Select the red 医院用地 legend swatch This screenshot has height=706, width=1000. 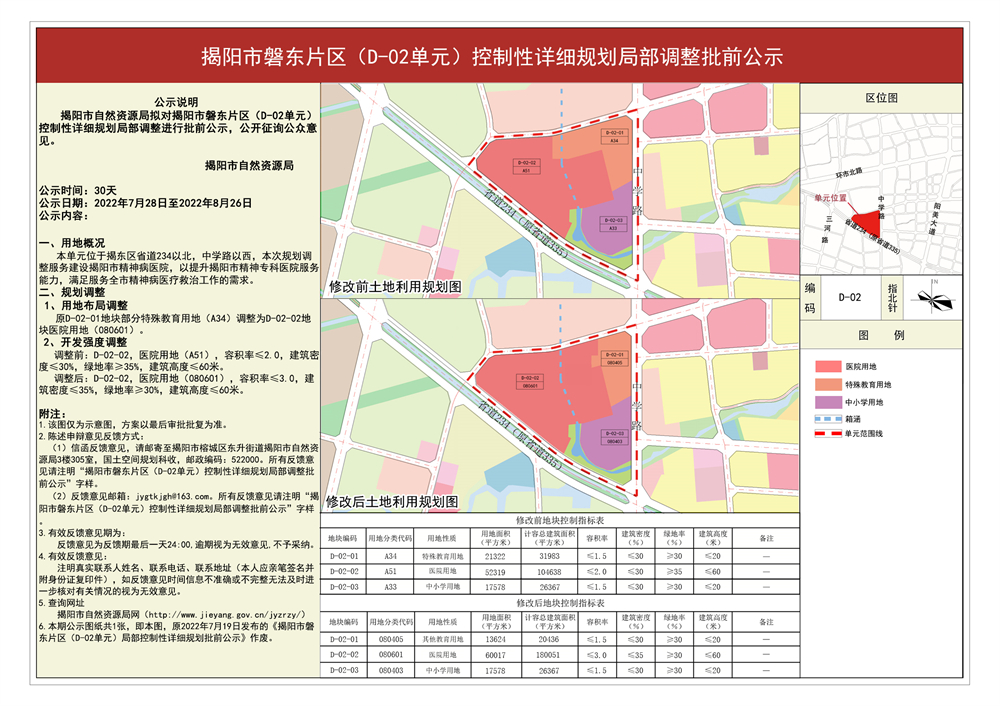(x=828, y=367)
